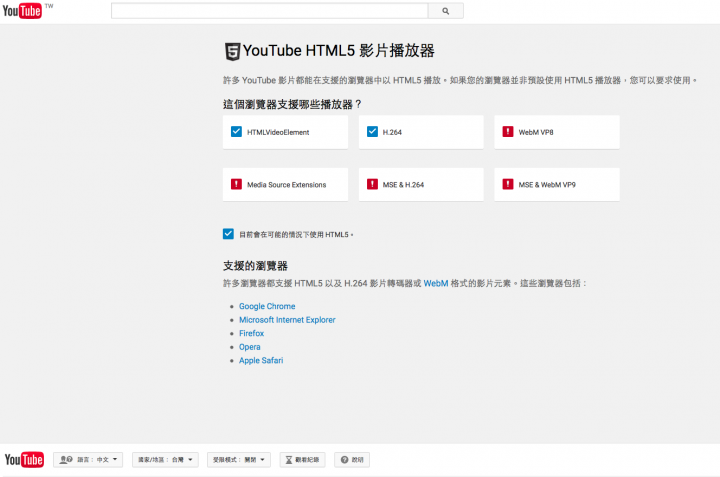Image resolution: width=720 pixels, height=477 pixels.
Task: Open the Firefox link
Action: point(251,333)
